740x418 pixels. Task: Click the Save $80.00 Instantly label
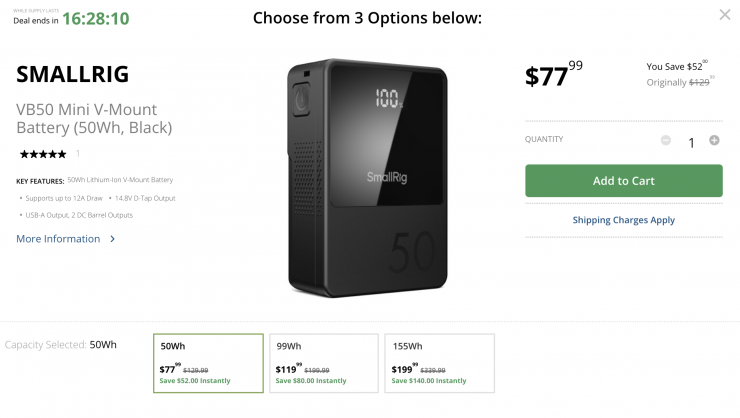(311, 381)
